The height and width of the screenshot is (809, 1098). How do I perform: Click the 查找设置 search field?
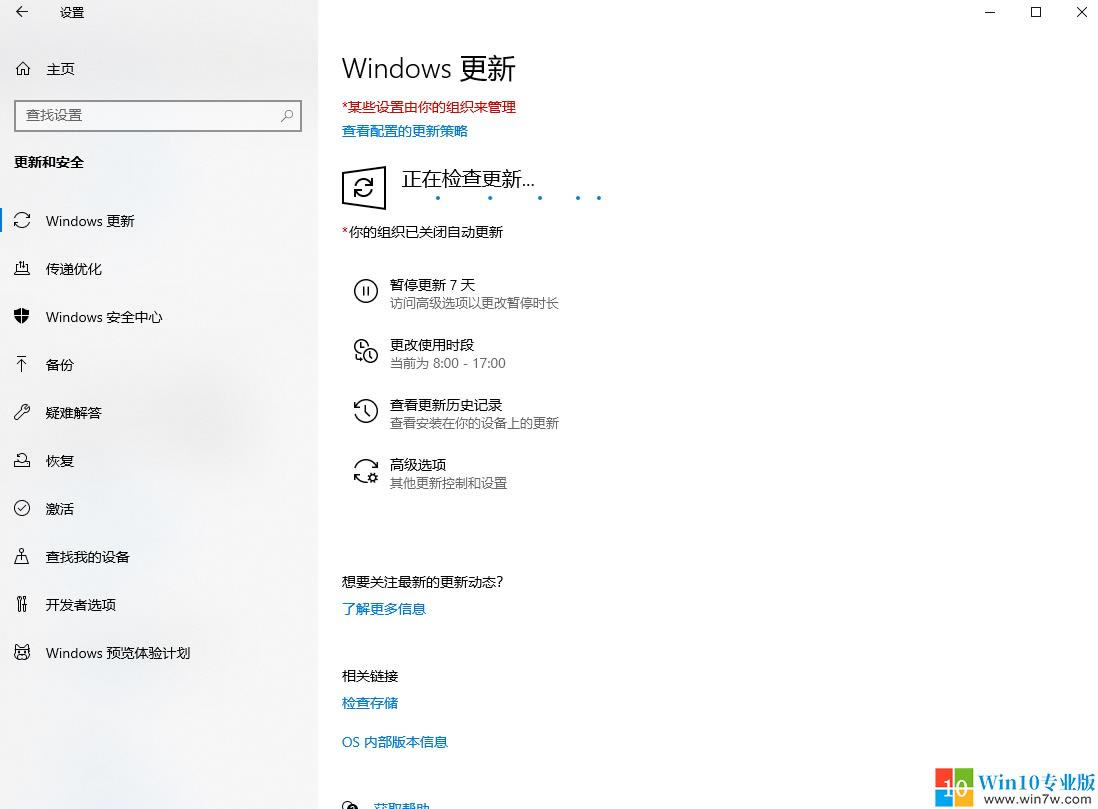[x=158, y=116]
